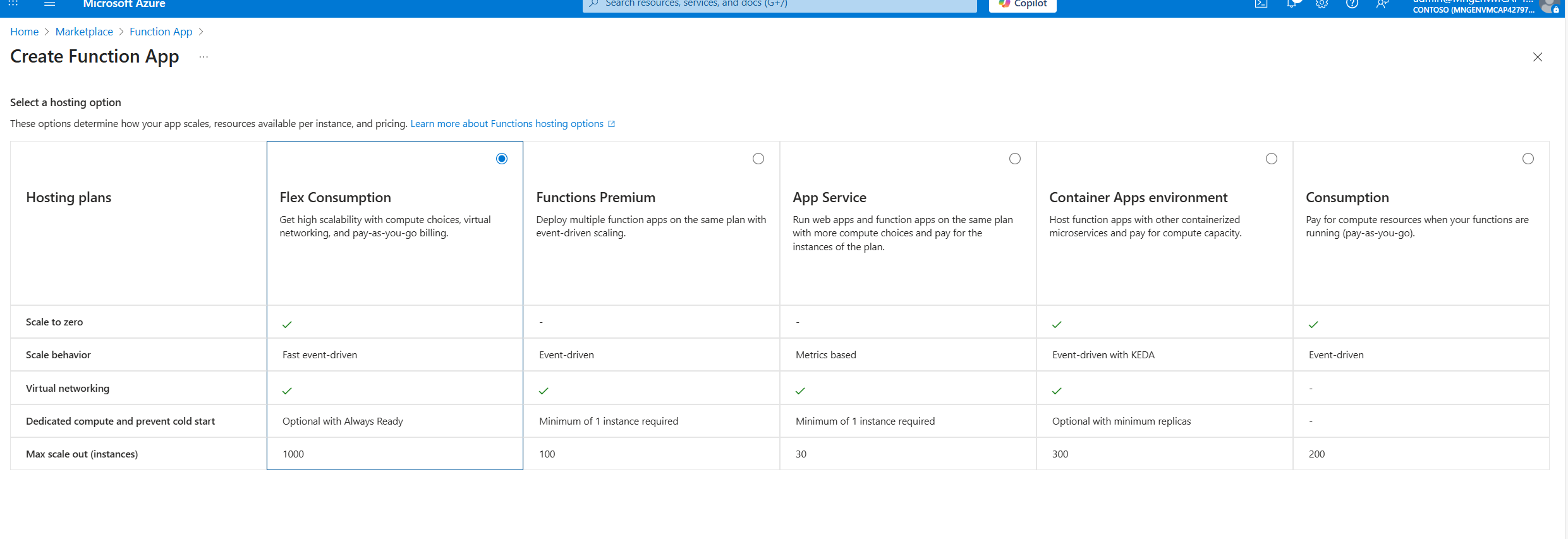
Task: Open the notifications bell
Action: tap(1291, 4)
